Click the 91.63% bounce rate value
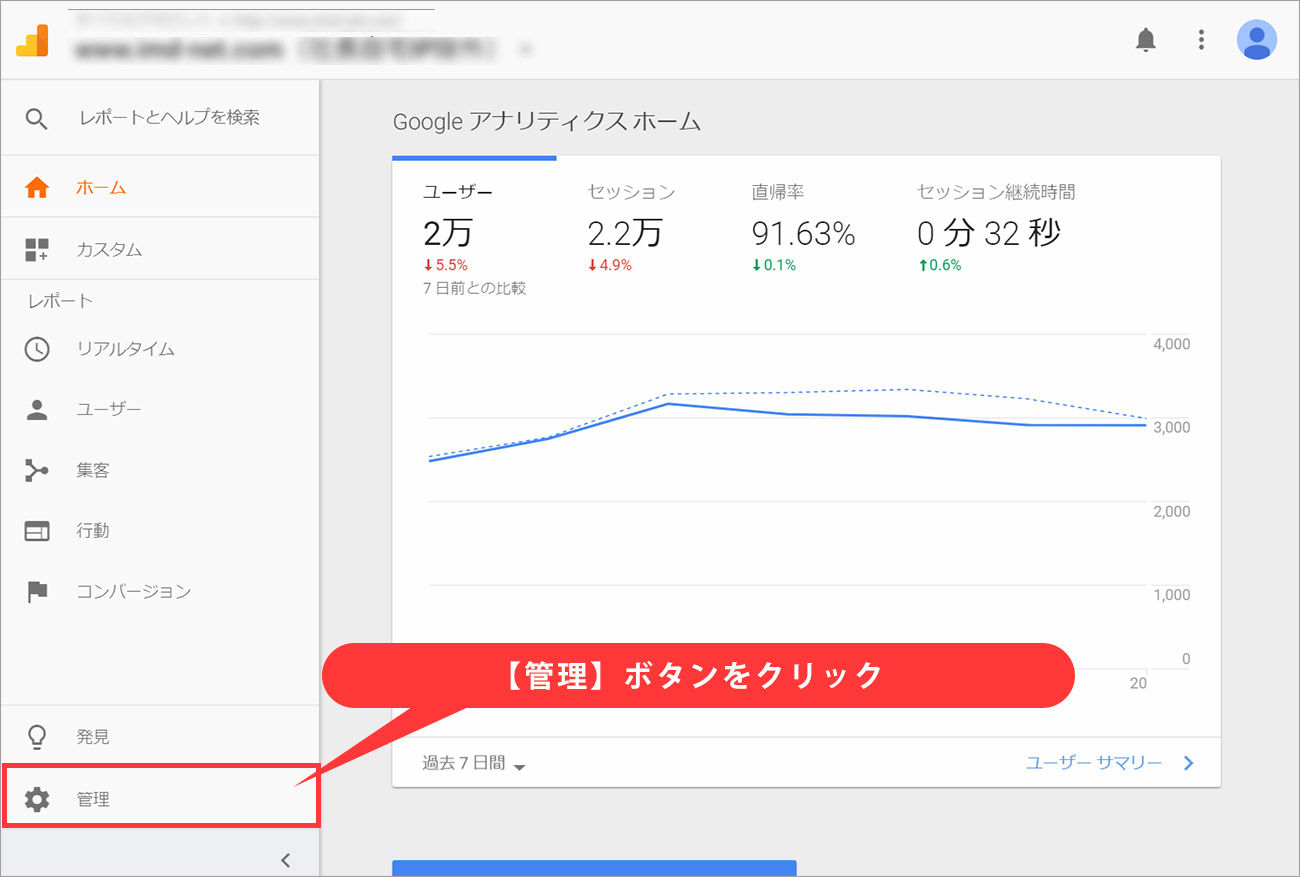The height and width of the screenshot is (877, 1300). (803, 234)
